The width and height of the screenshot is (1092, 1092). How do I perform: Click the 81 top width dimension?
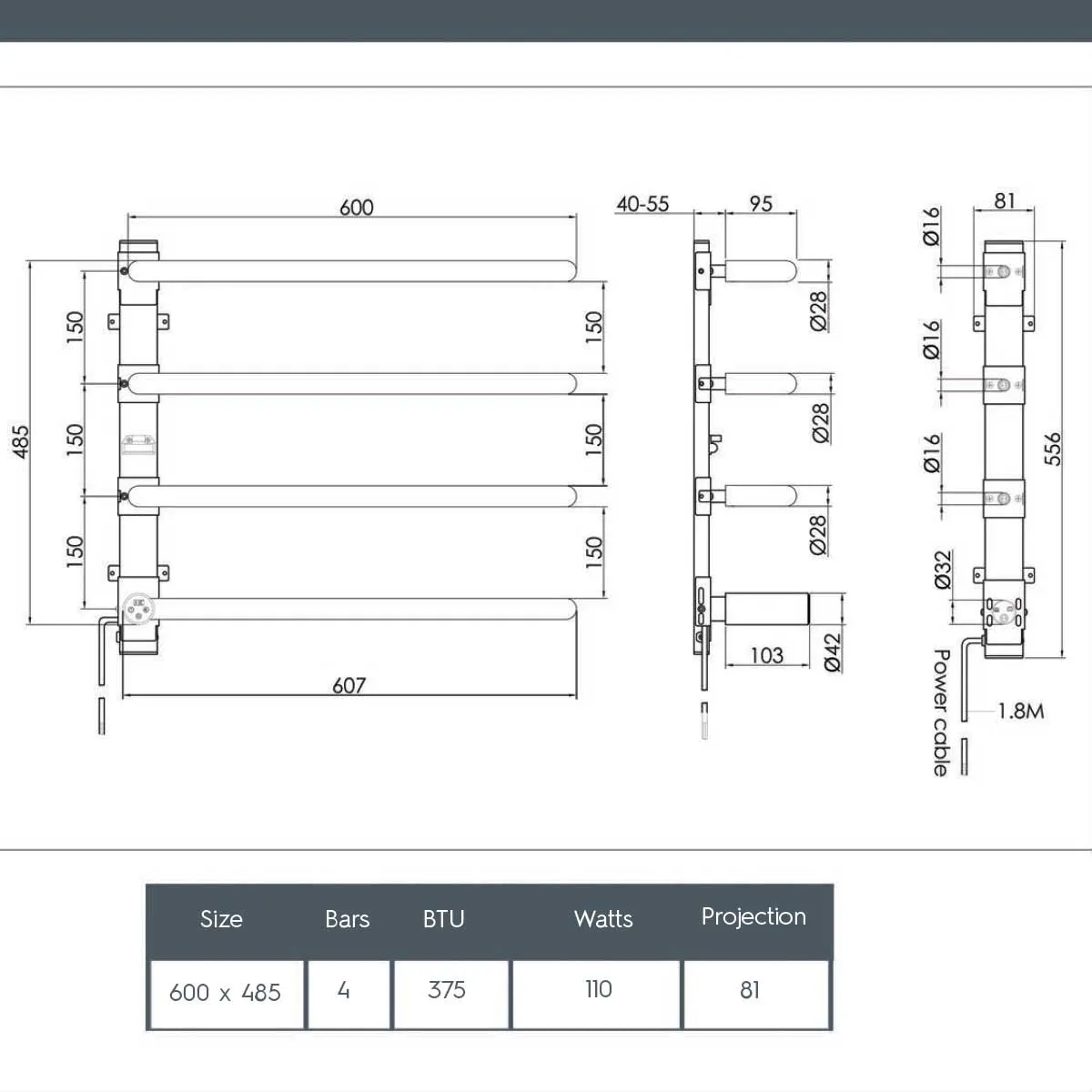[x=1005, y=200]
